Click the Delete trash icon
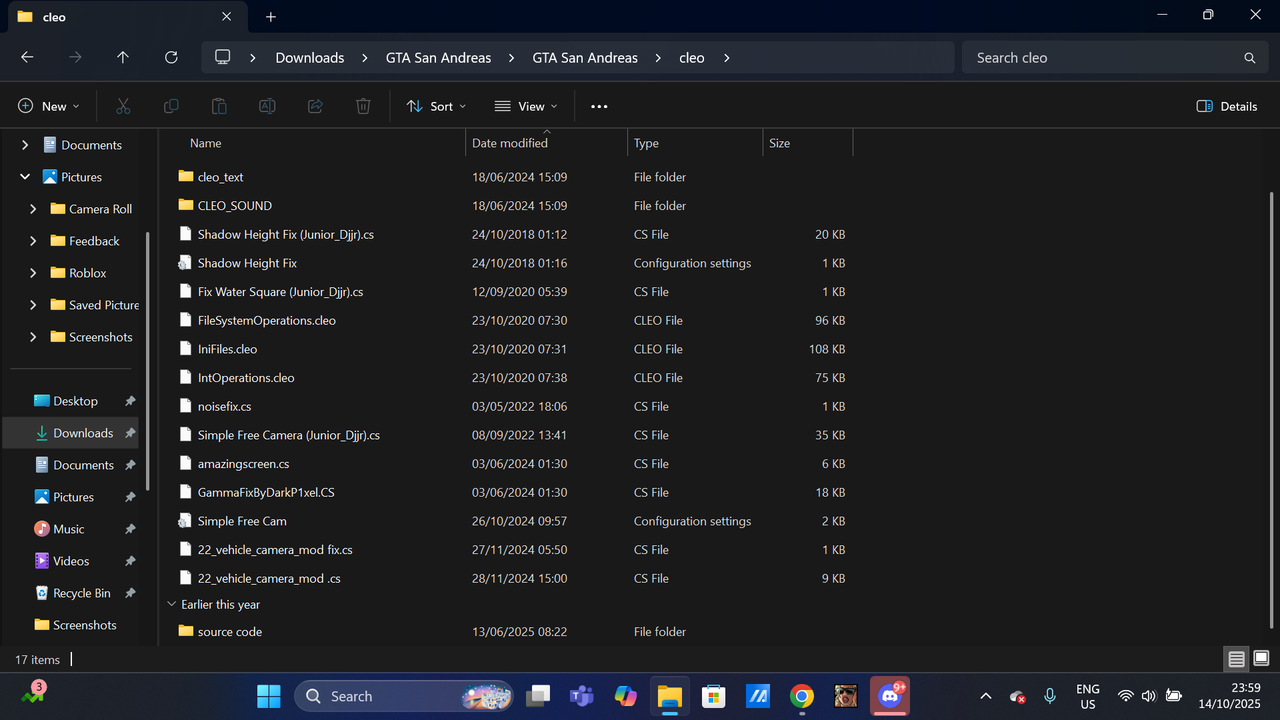Screen dimensions: 1280x720 363,106
